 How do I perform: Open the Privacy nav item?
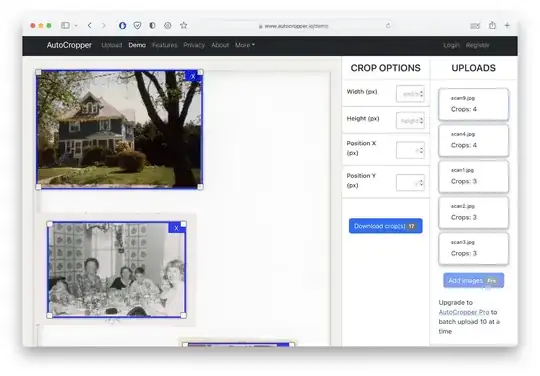point(194,45)
